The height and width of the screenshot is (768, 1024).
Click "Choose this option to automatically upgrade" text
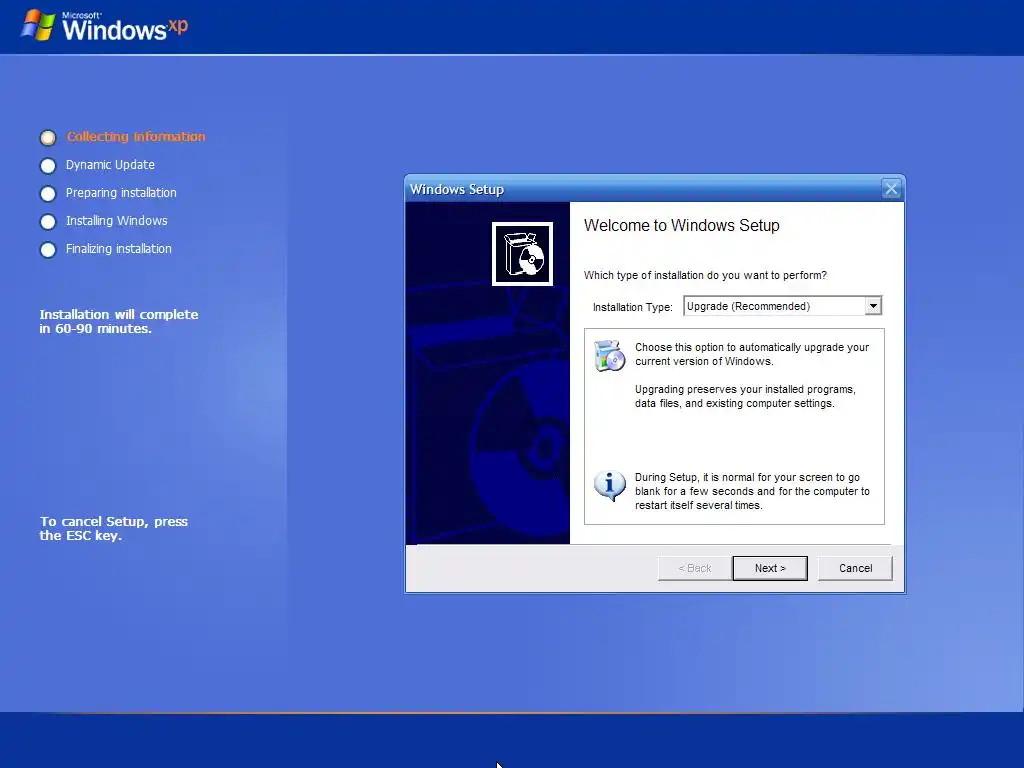(x=752, y=354)
